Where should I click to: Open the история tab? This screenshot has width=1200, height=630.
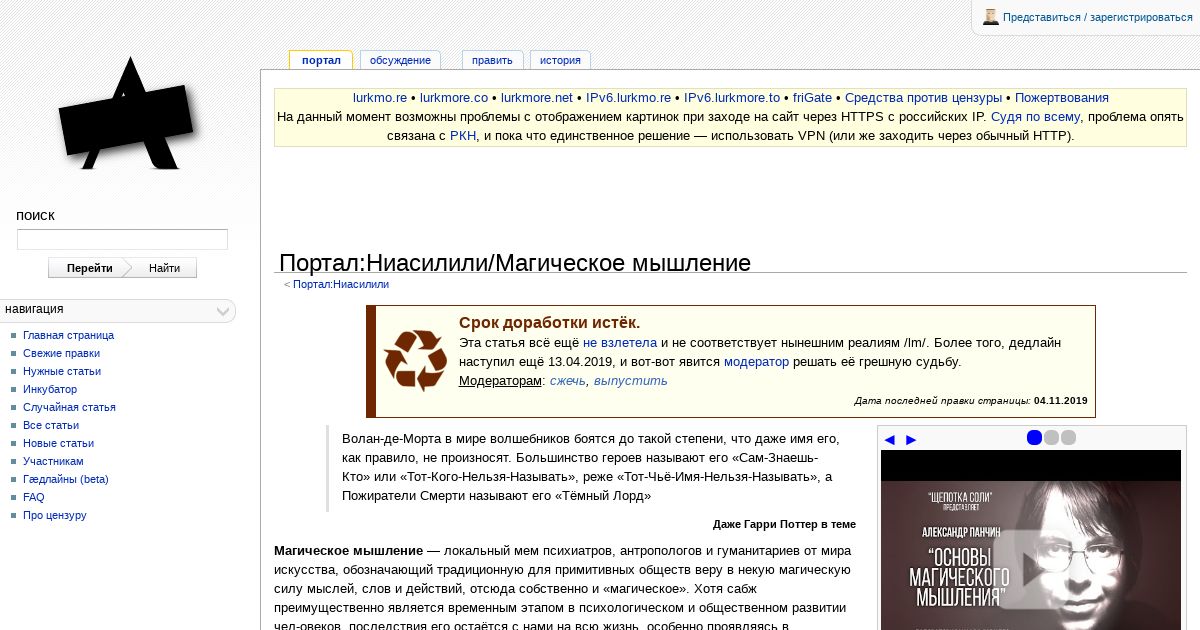coord(560,60)
